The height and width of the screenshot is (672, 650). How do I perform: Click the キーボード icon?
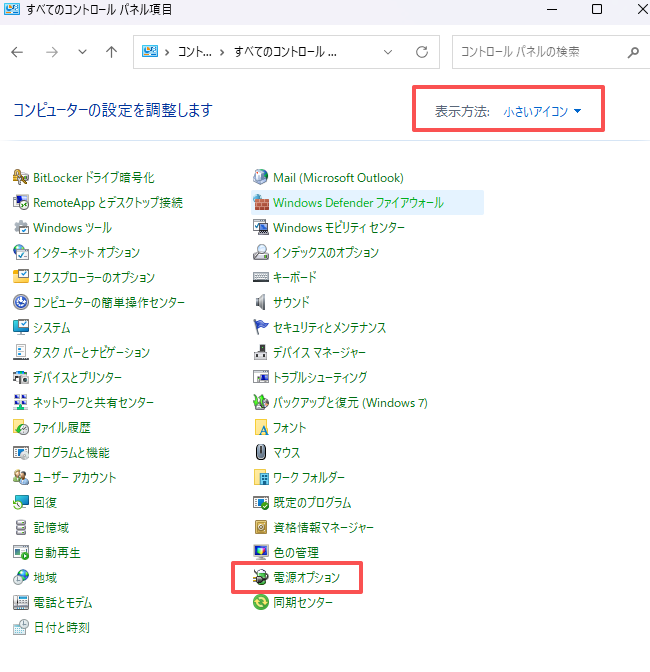[x=261, y=277]
